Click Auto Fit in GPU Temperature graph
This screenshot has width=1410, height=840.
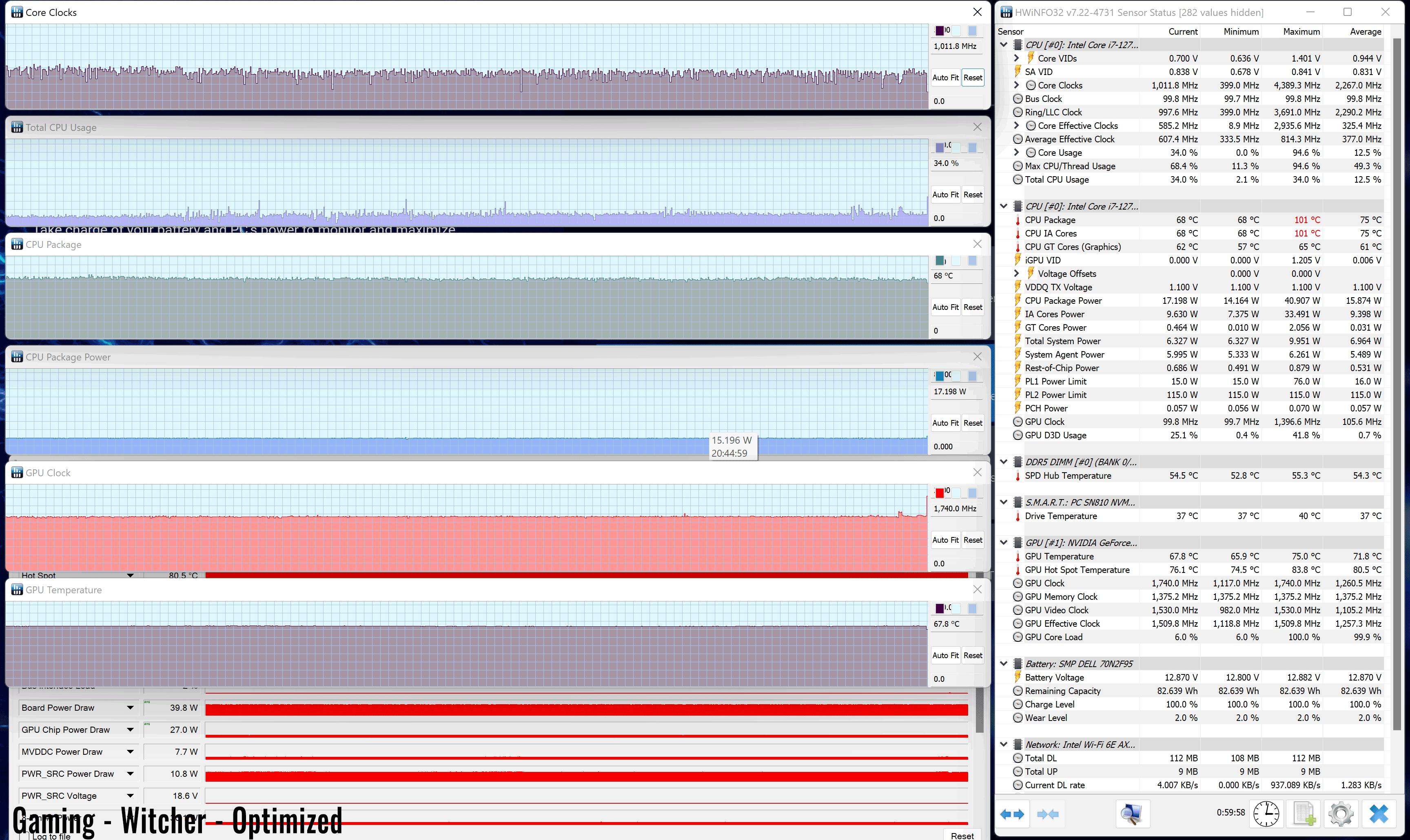coord(945,655)
